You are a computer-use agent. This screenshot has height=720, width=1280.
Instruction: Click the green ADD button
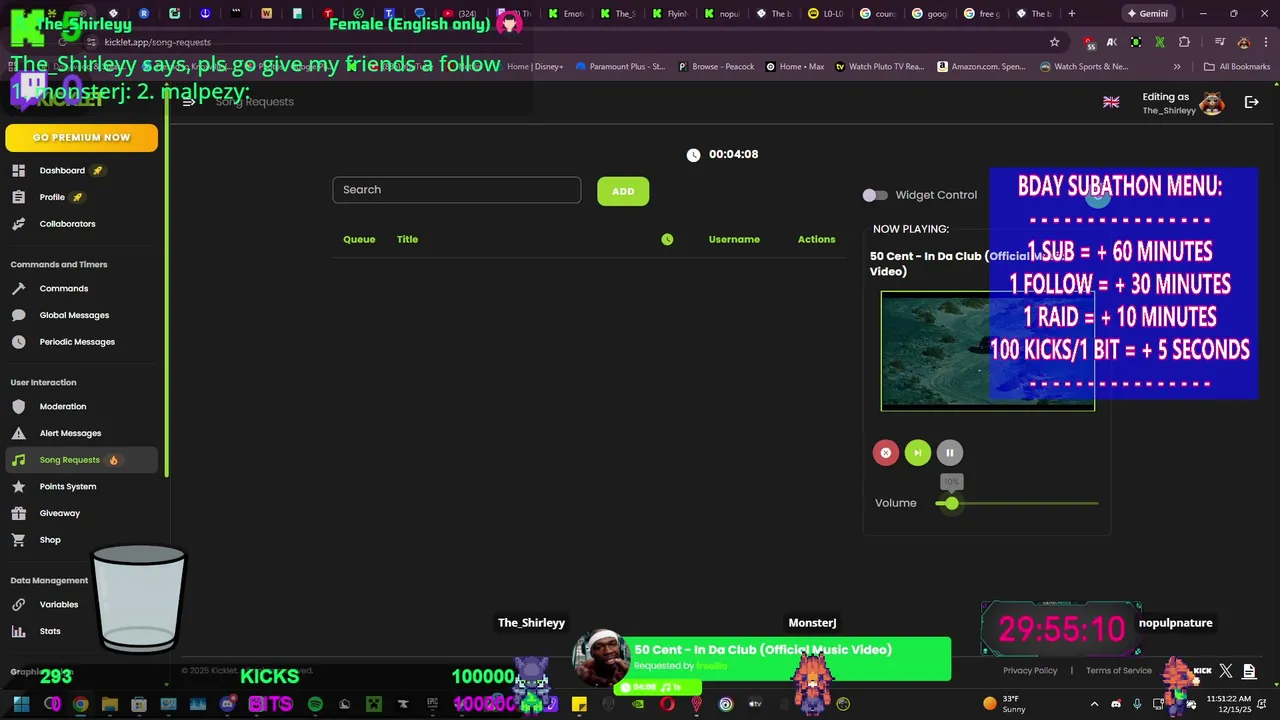(623, 191)
